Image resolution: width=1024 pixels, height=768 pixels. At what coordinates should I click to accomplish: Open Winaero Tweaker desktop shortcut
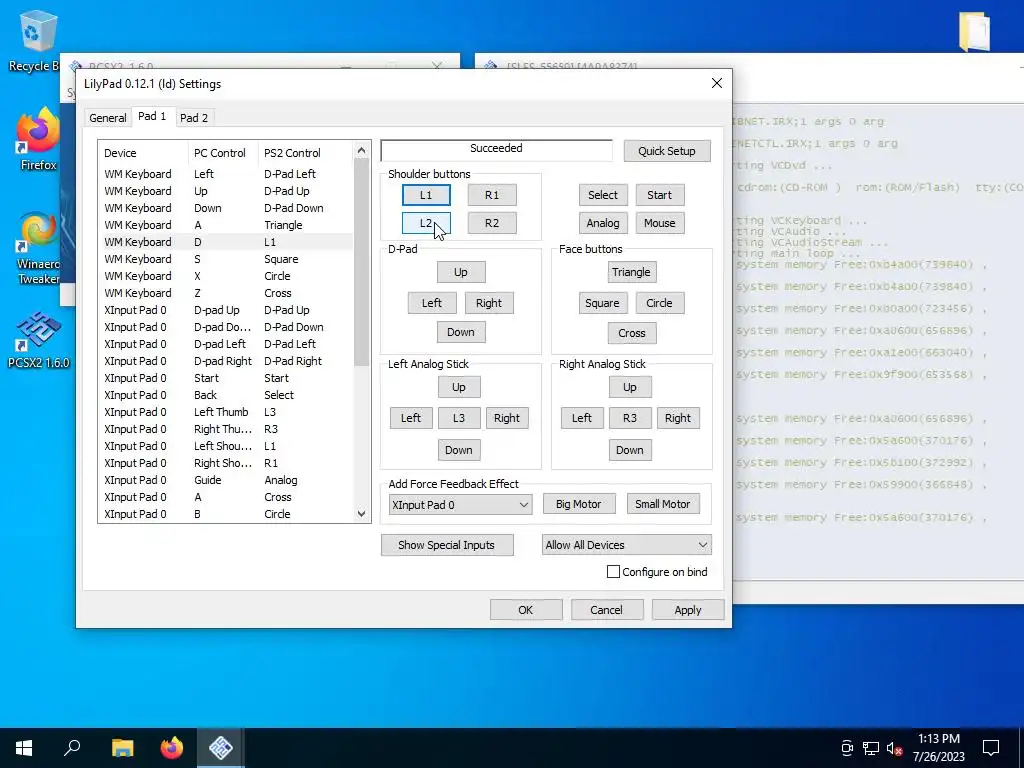(38, 248)
